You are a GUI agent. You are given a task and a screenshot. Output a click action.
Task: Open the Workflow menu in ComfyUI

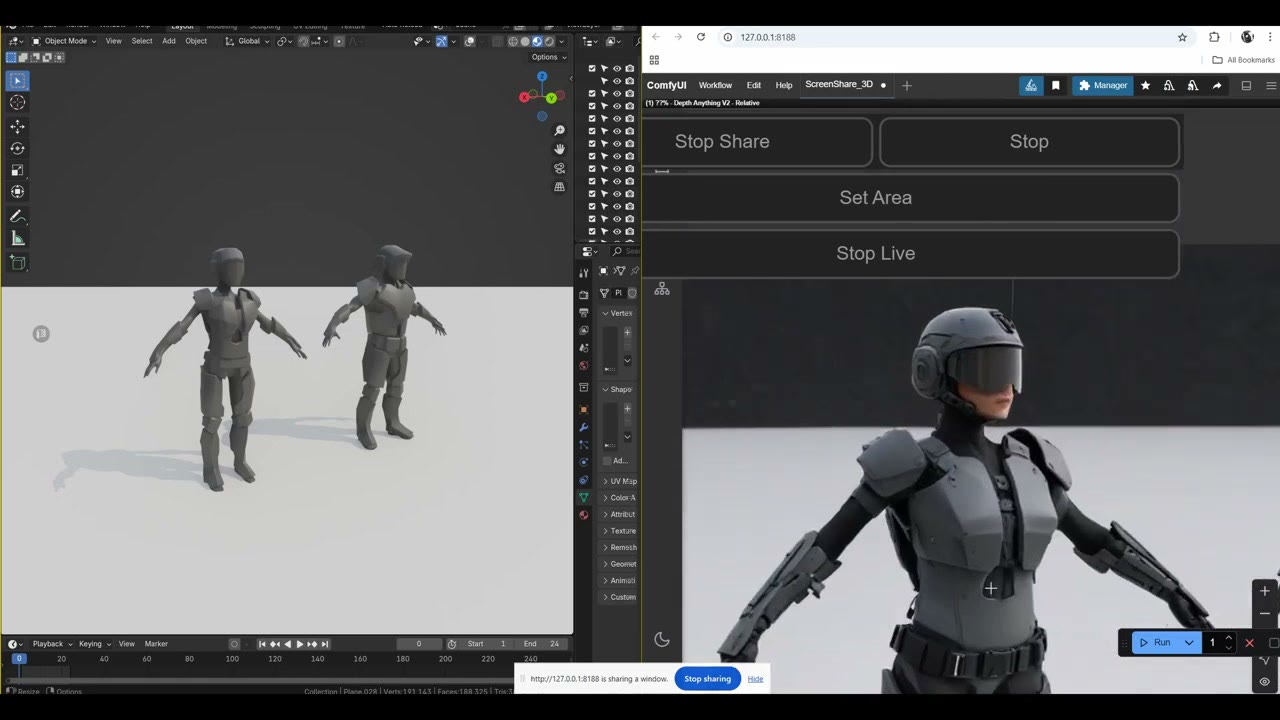point(715,86)
